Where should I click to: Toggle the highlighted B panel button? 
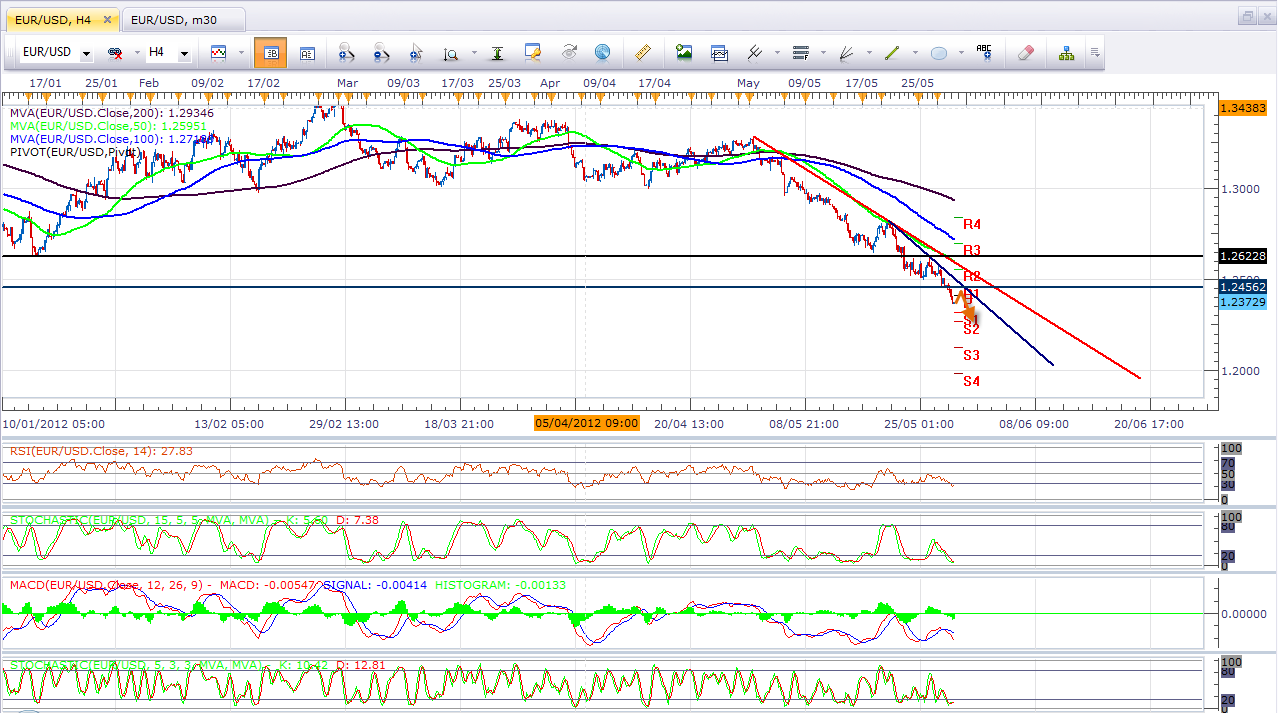(x=270, y=52)
